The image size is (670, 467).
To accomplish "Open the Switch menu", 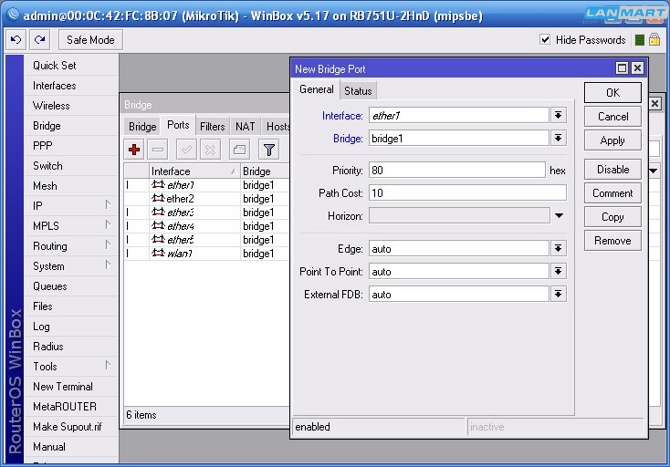I will point(71,166).
